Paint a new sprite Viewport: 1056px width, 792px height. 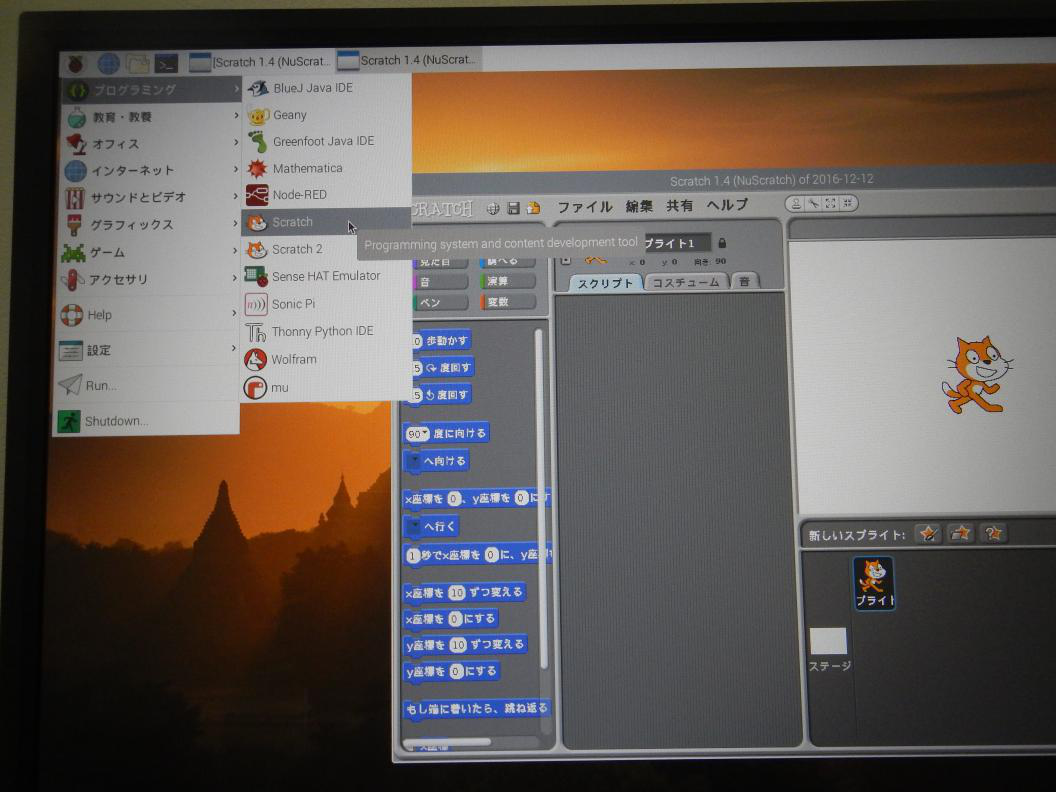tap(928, 534)
